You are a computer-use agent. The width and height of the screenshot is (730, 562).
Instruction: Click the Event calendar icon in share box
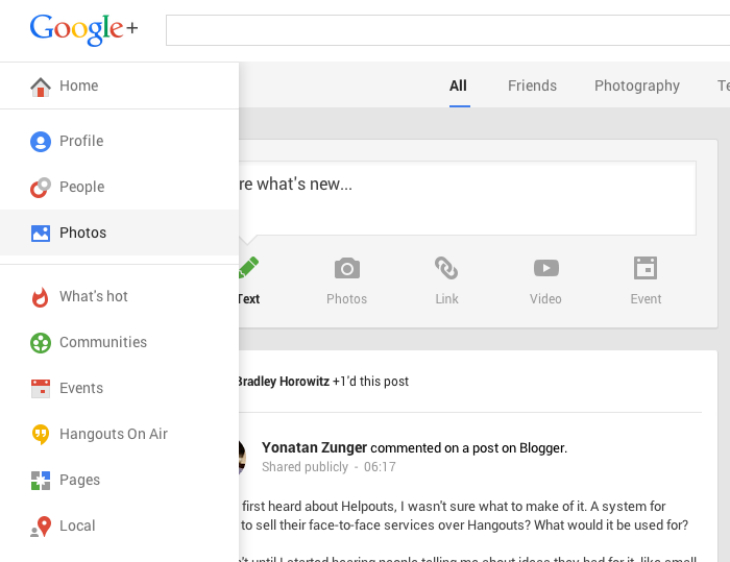[645, 268]
